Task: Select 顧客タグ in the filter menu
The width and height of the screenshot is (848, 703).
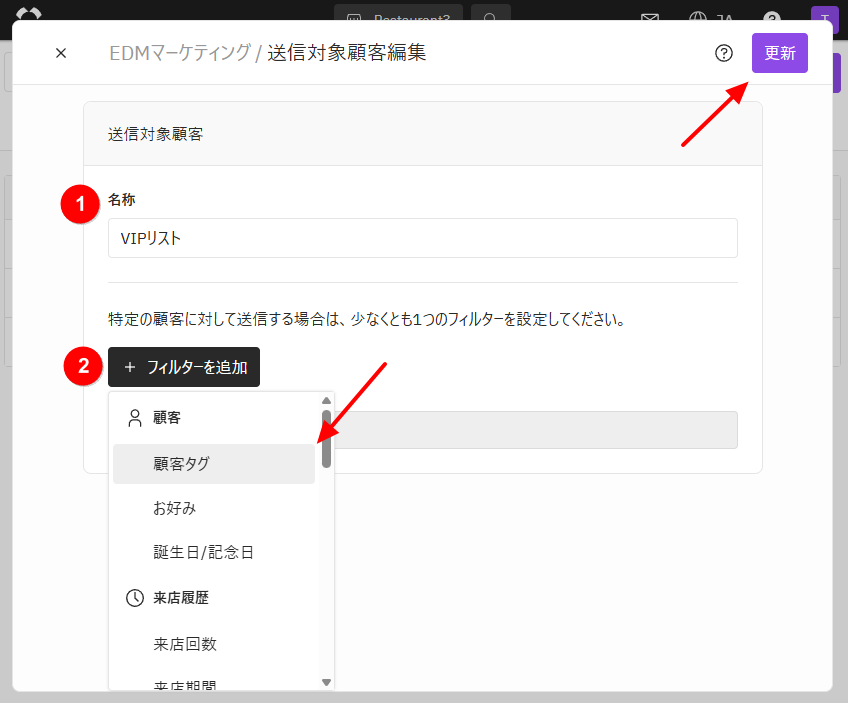Action: [x=214, y=464]
